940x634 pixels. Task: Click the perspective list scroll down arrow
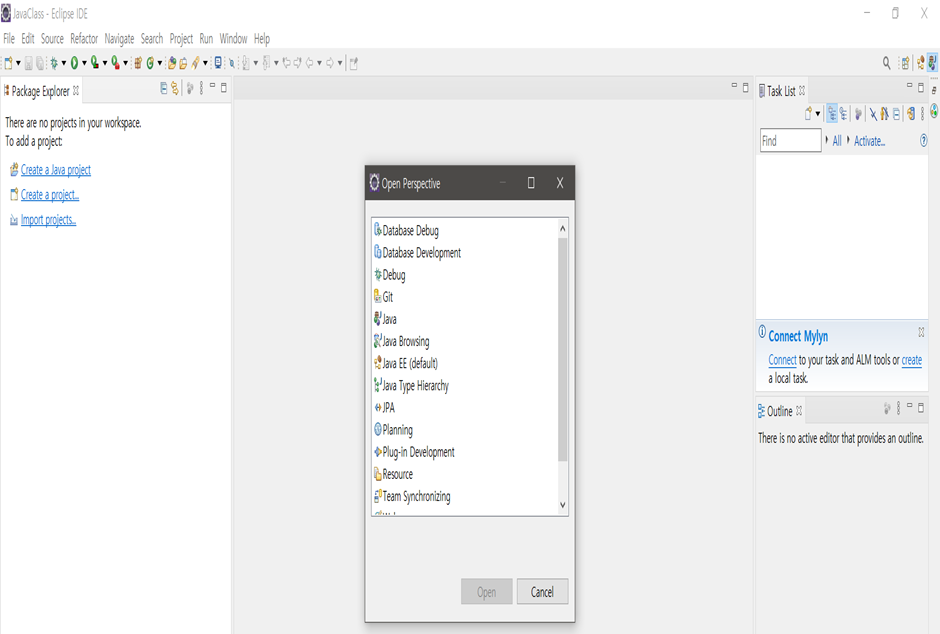[x=562, y=505]
